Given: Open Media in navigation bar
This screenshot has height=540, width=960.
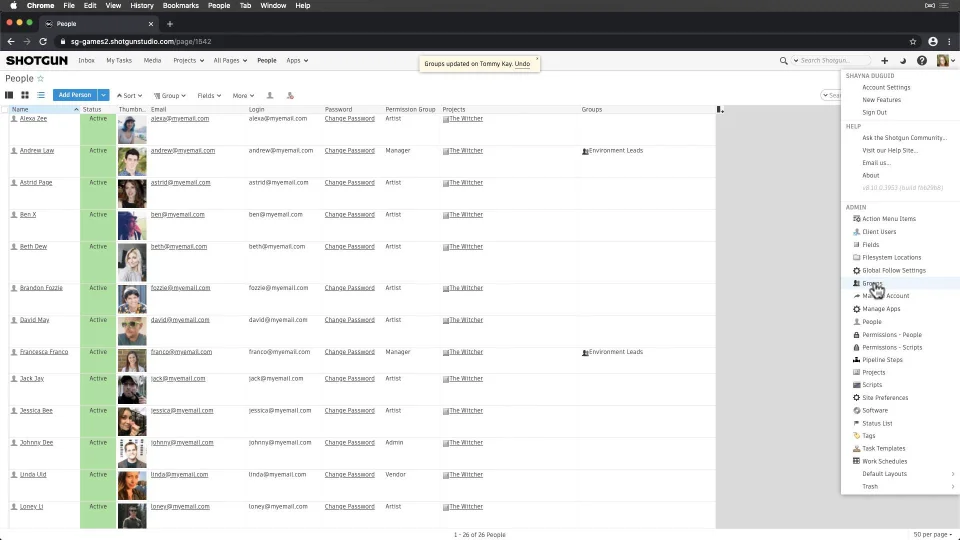Looking at the screenshot, I should (x=152, y=61).
